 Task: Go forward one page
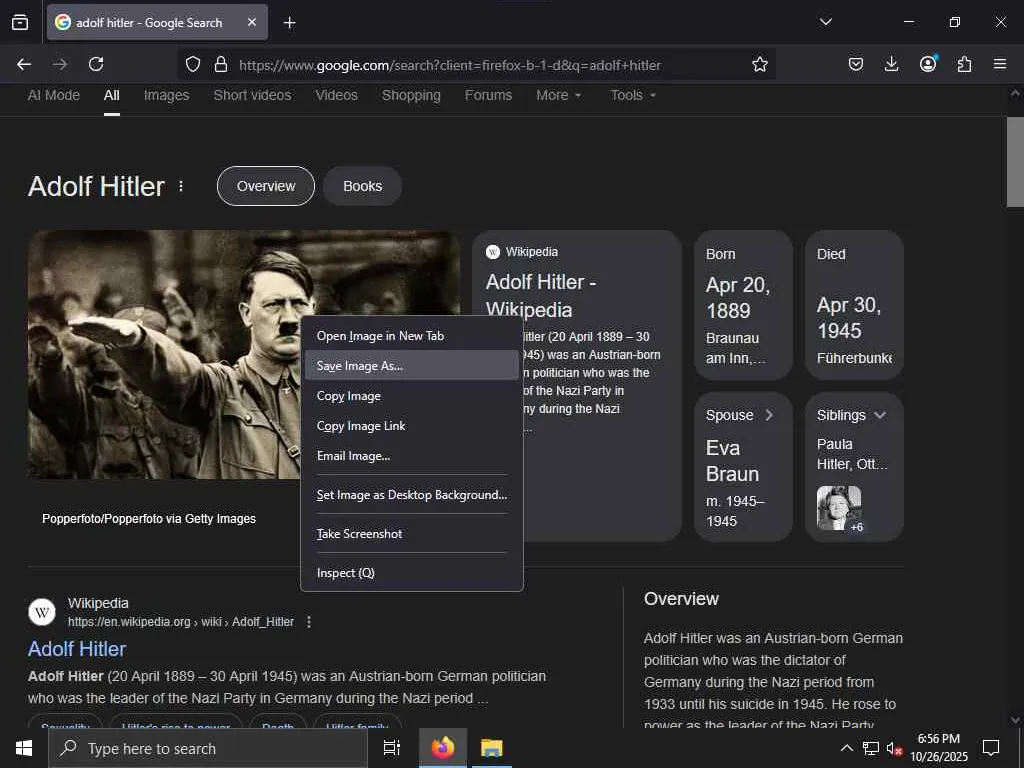point(60,64)
